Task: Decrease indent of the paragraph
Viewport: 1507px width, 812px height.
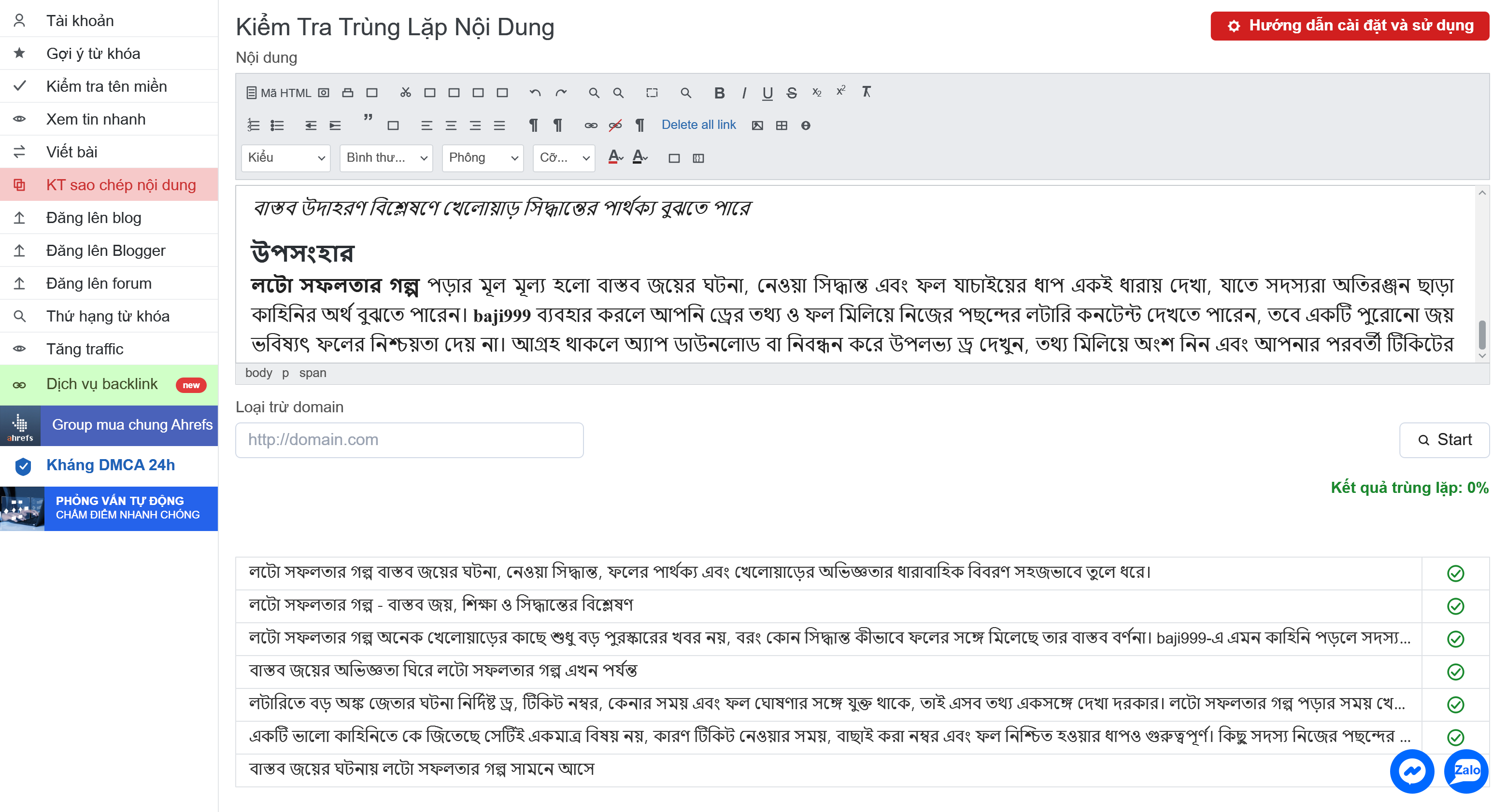Action: point(311,125)
